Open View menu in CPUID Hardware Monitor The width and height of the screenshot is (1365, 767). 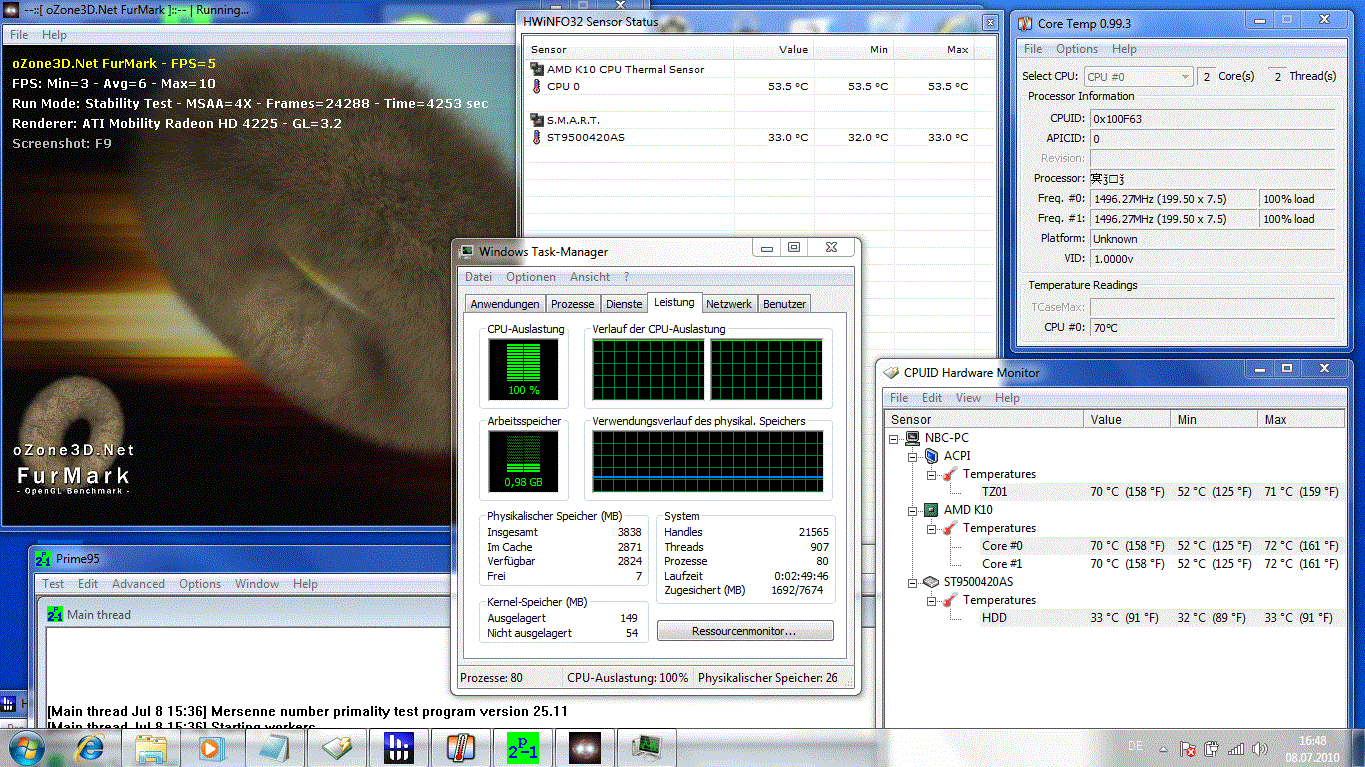coord(968,398)
